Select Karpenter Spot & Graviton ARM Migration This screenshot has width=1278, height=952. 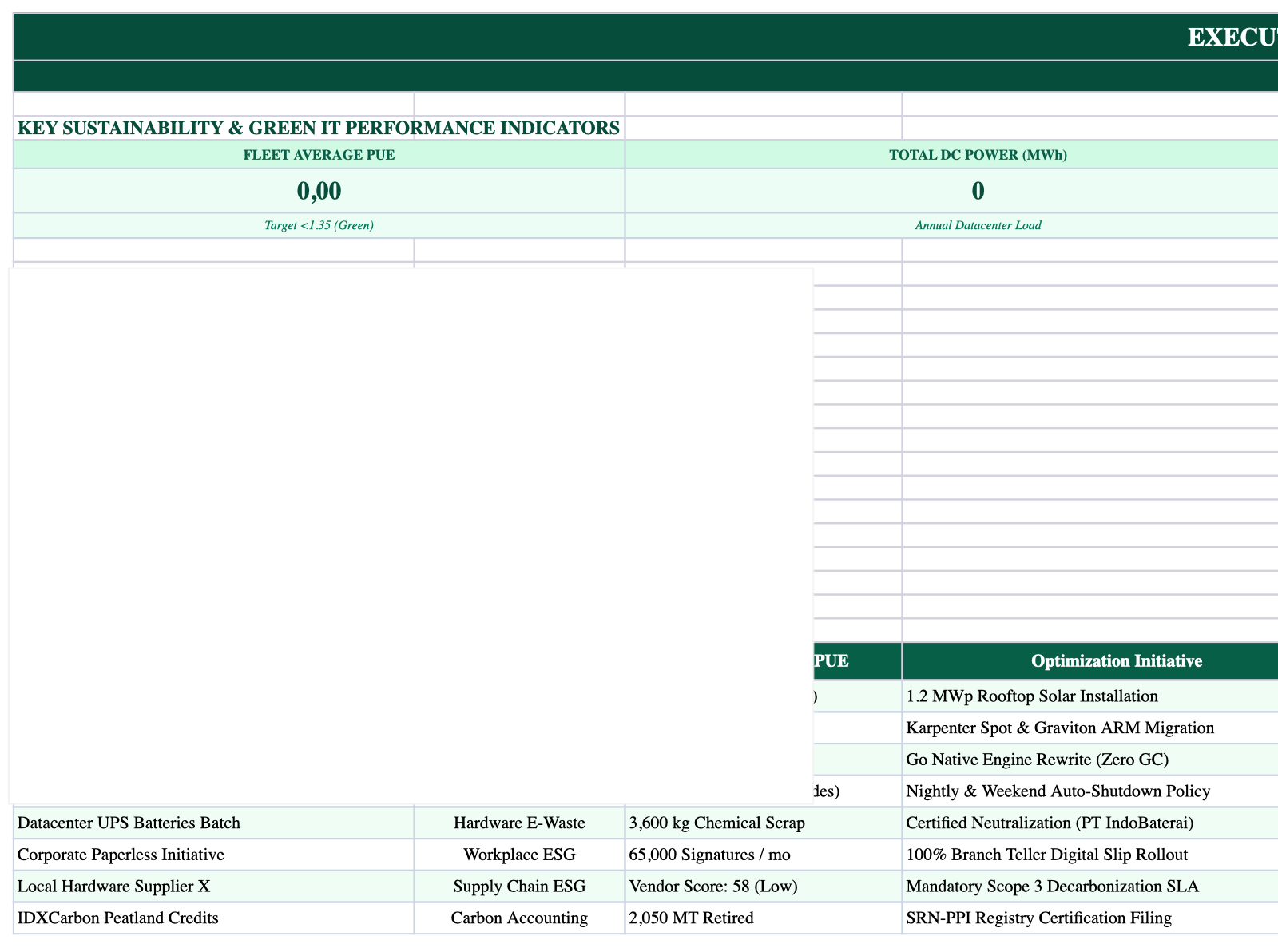(x=1090, y=728)
